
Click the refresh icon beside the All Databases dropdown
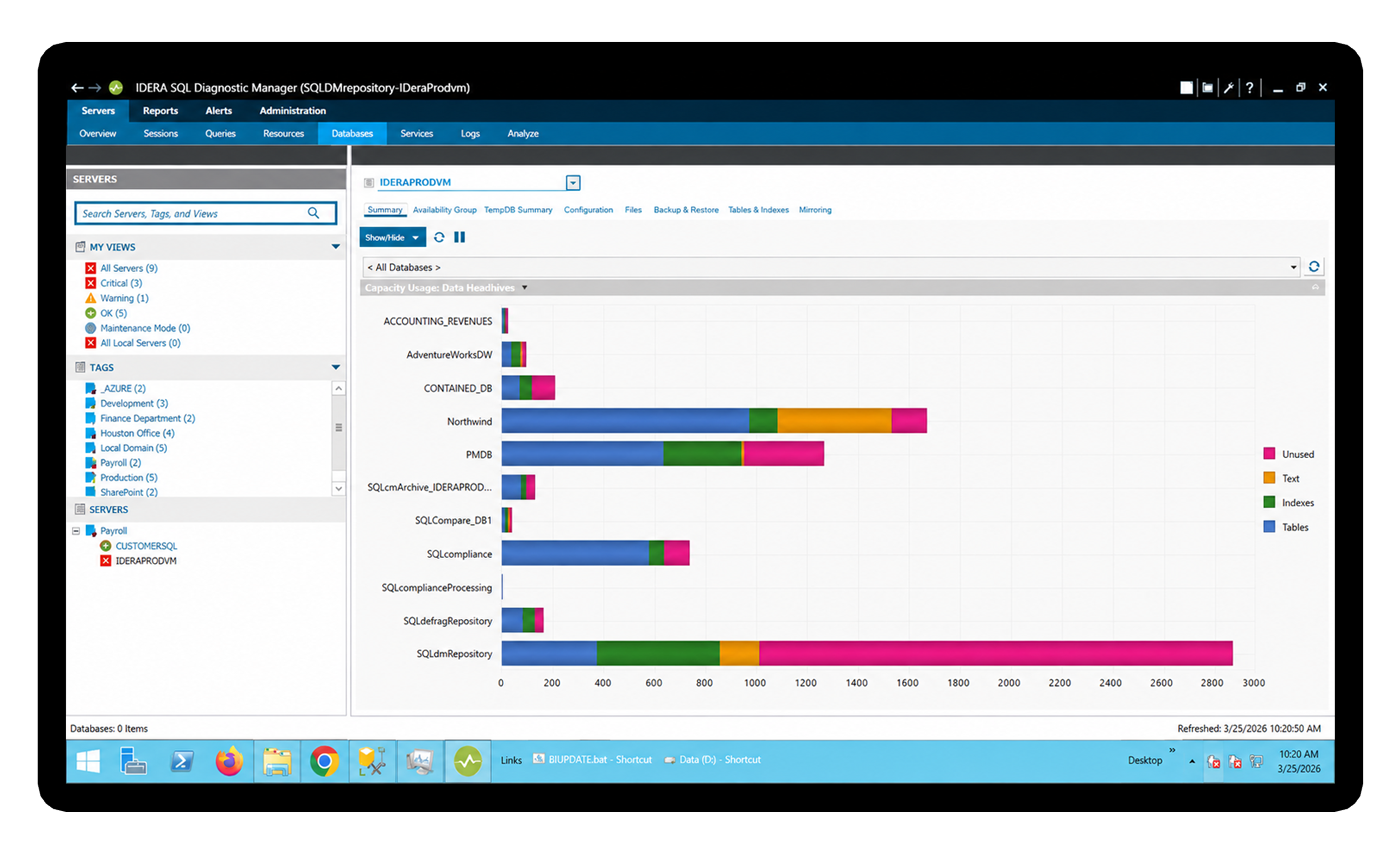coord(1315,267)
